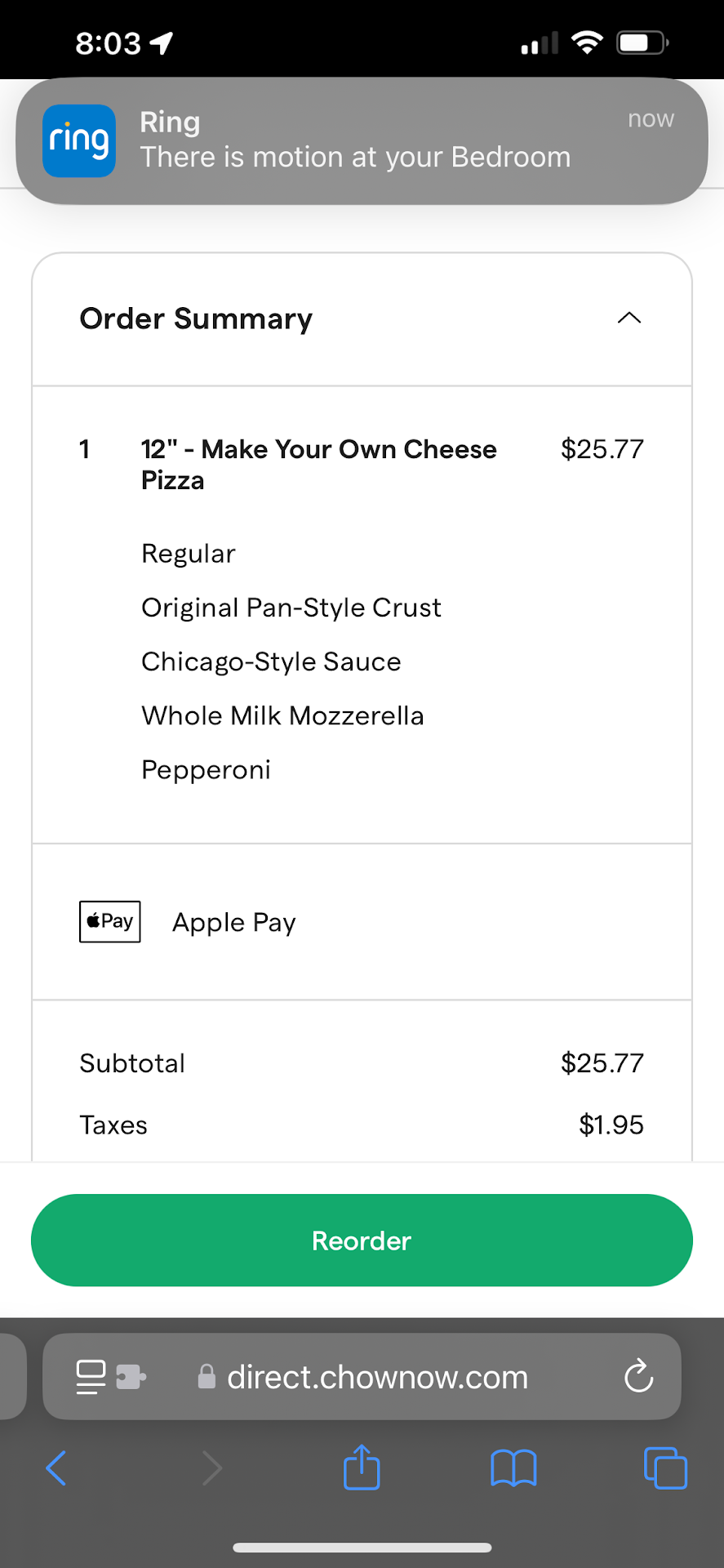Tap the home indicator bar

[362, 1548]
